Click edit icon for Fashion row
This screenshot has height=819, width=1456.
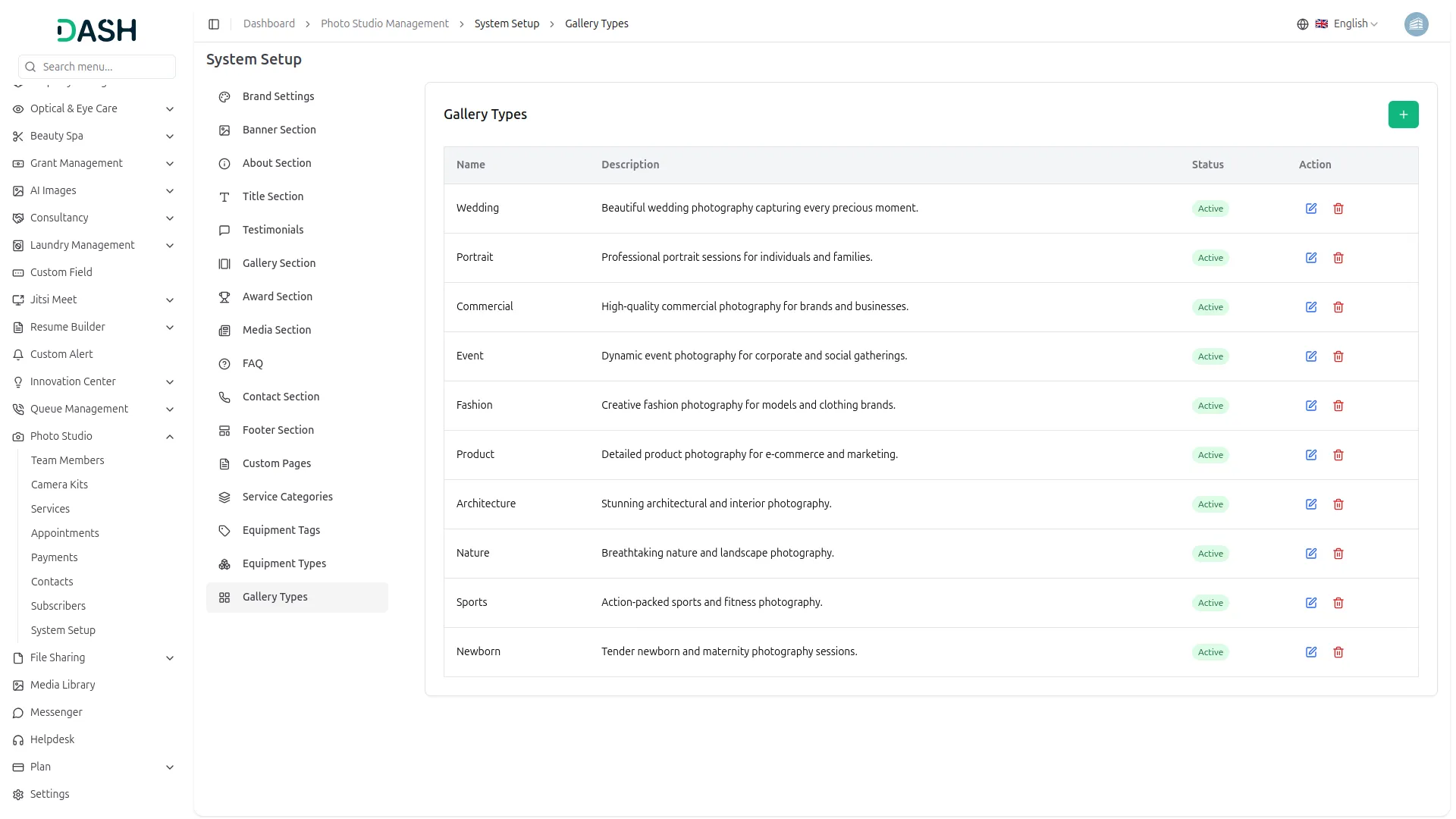pos(1310,406)
